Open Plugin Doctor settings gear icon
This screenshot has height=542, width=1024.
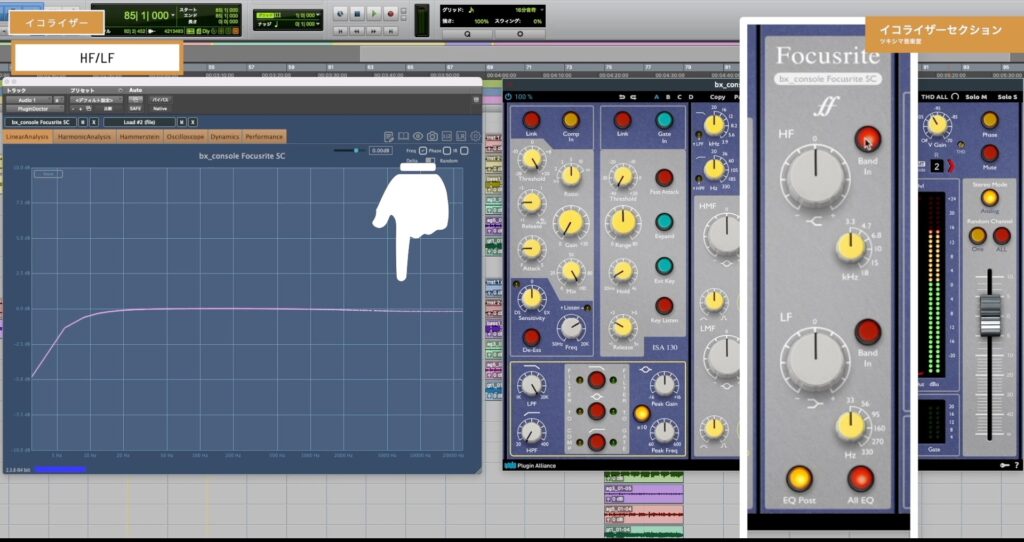(x=475, y=136)
